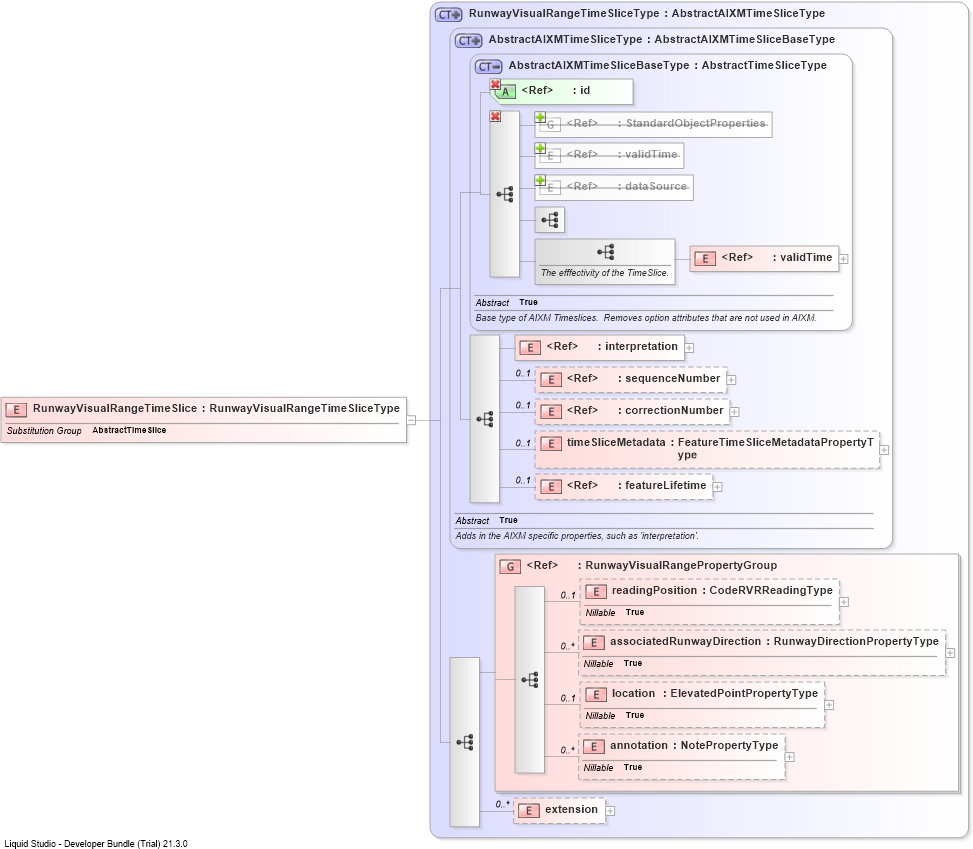Select the sequence compositor beside interpretation elements
The height and width of the screenshot is (849, 973).
485,419
